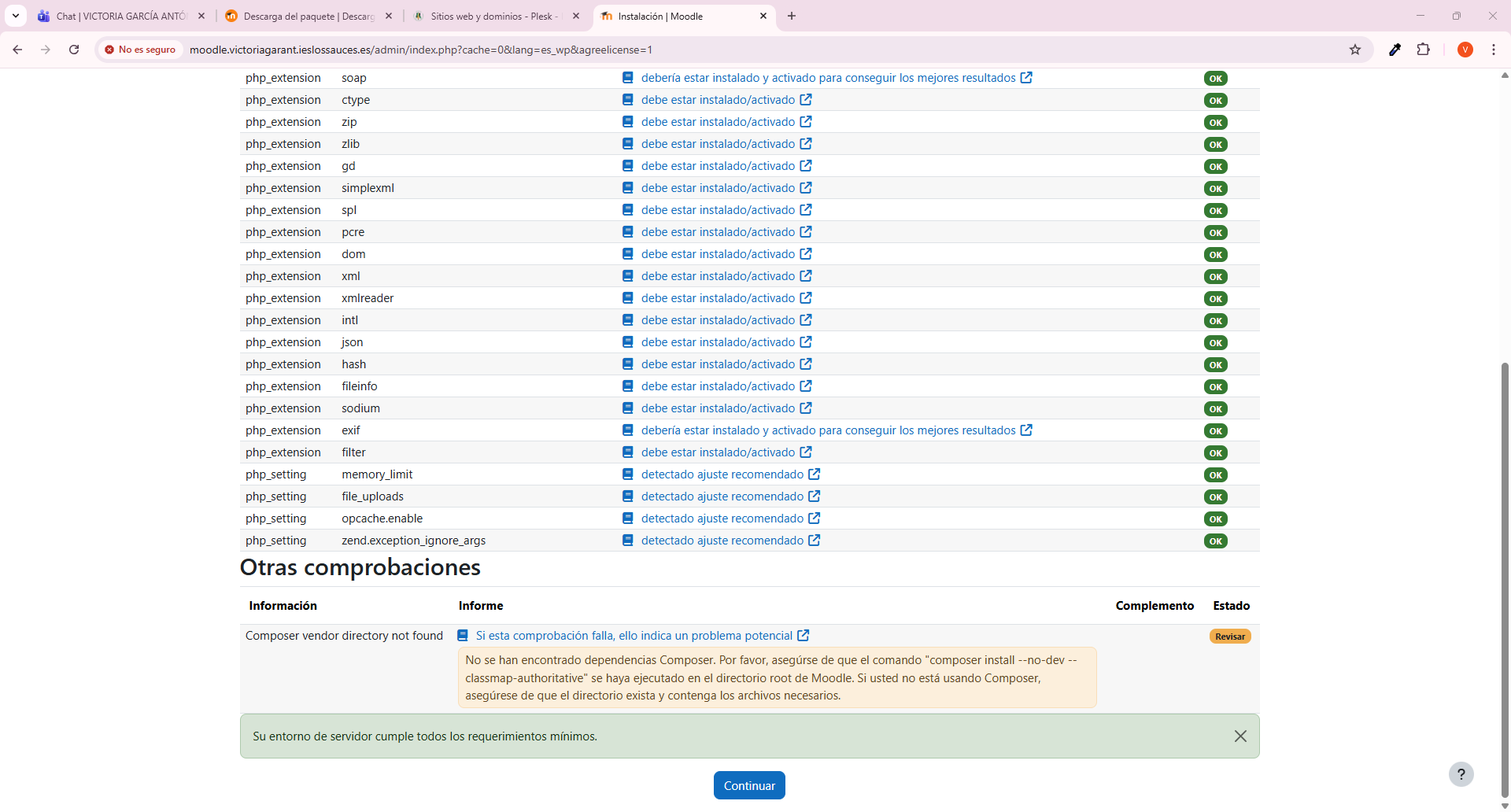Open the user profile avatar

[x=1465, y=50]
